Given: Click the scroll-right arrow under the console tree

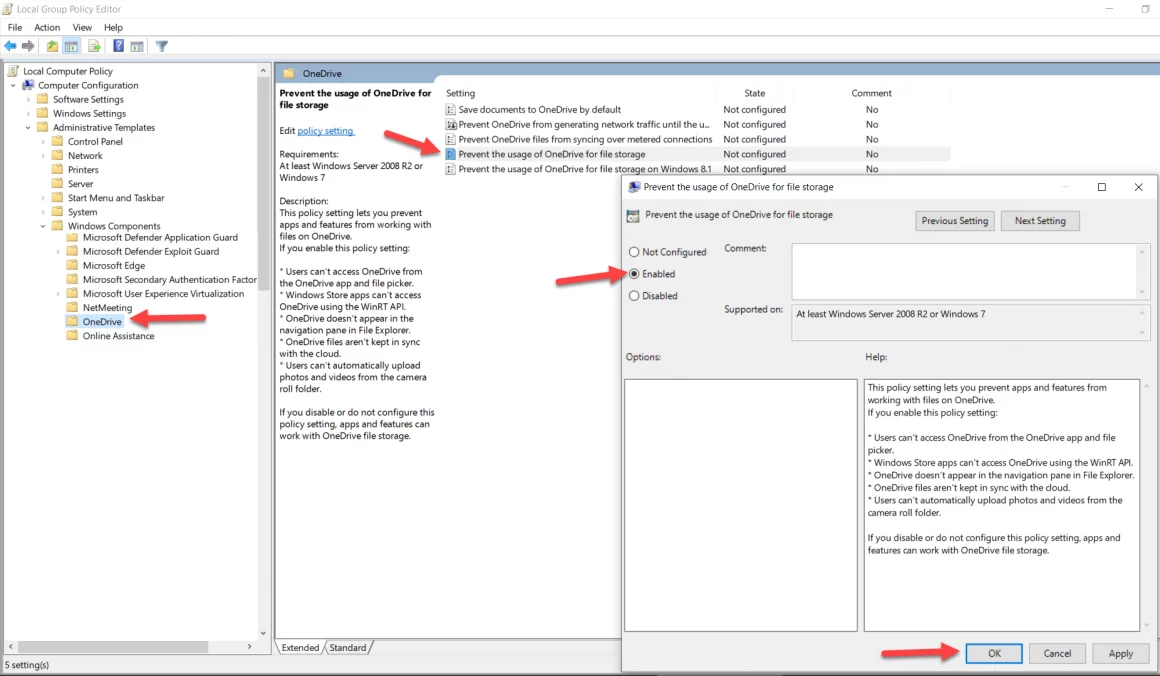Looking at the screenshot, I should coord(249,646).
